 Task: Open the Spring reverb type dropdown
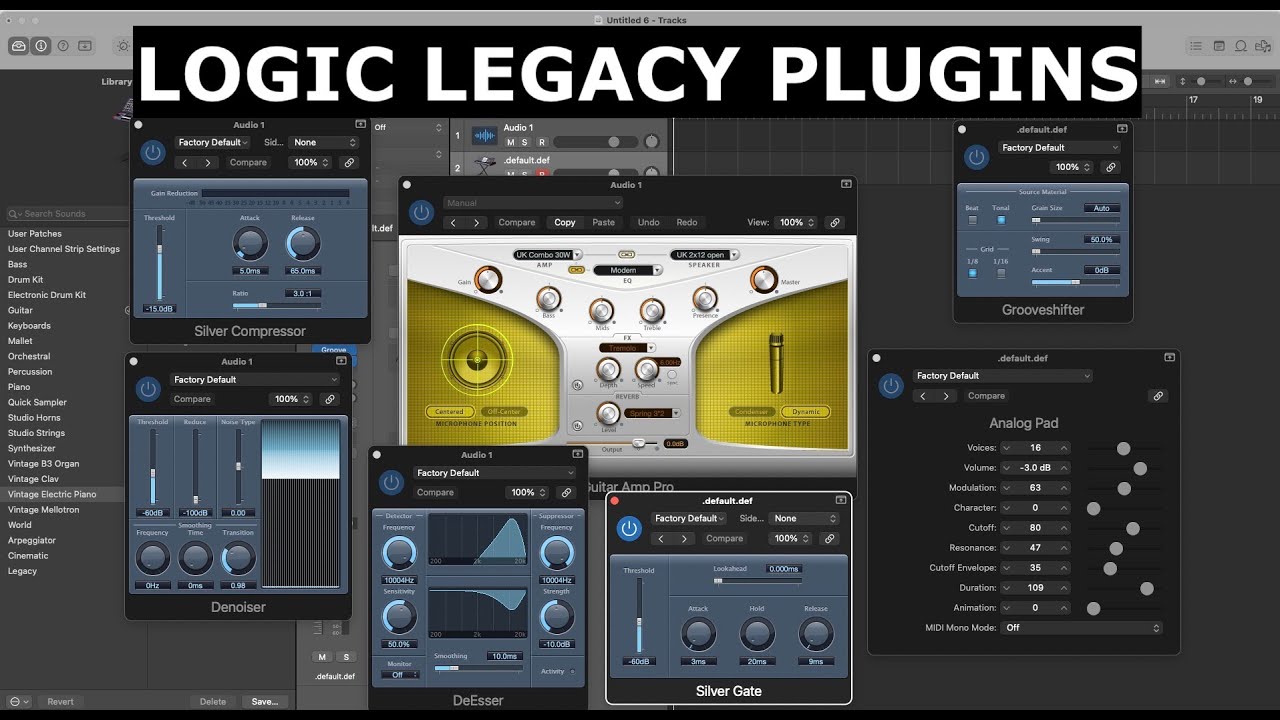click(654, 413)
